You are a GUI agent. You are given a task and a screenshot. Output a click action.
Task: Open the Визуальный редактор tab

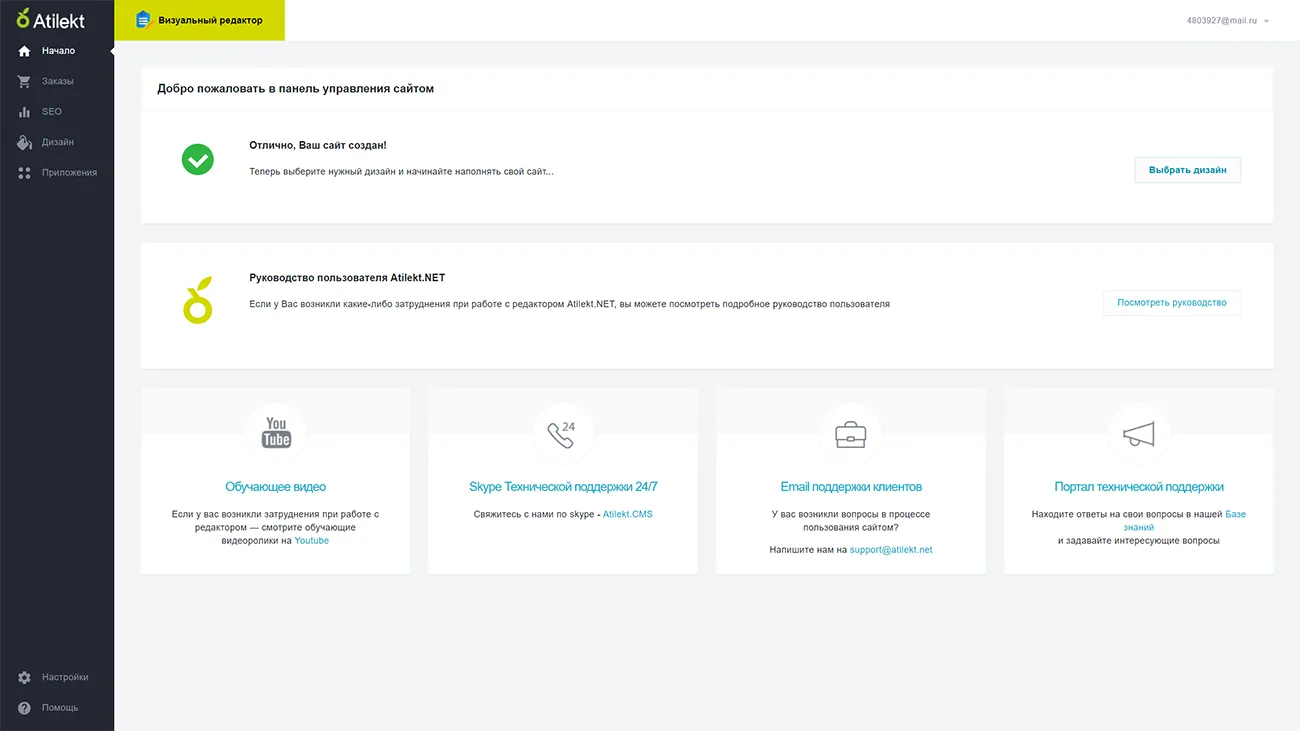(200, 20)
